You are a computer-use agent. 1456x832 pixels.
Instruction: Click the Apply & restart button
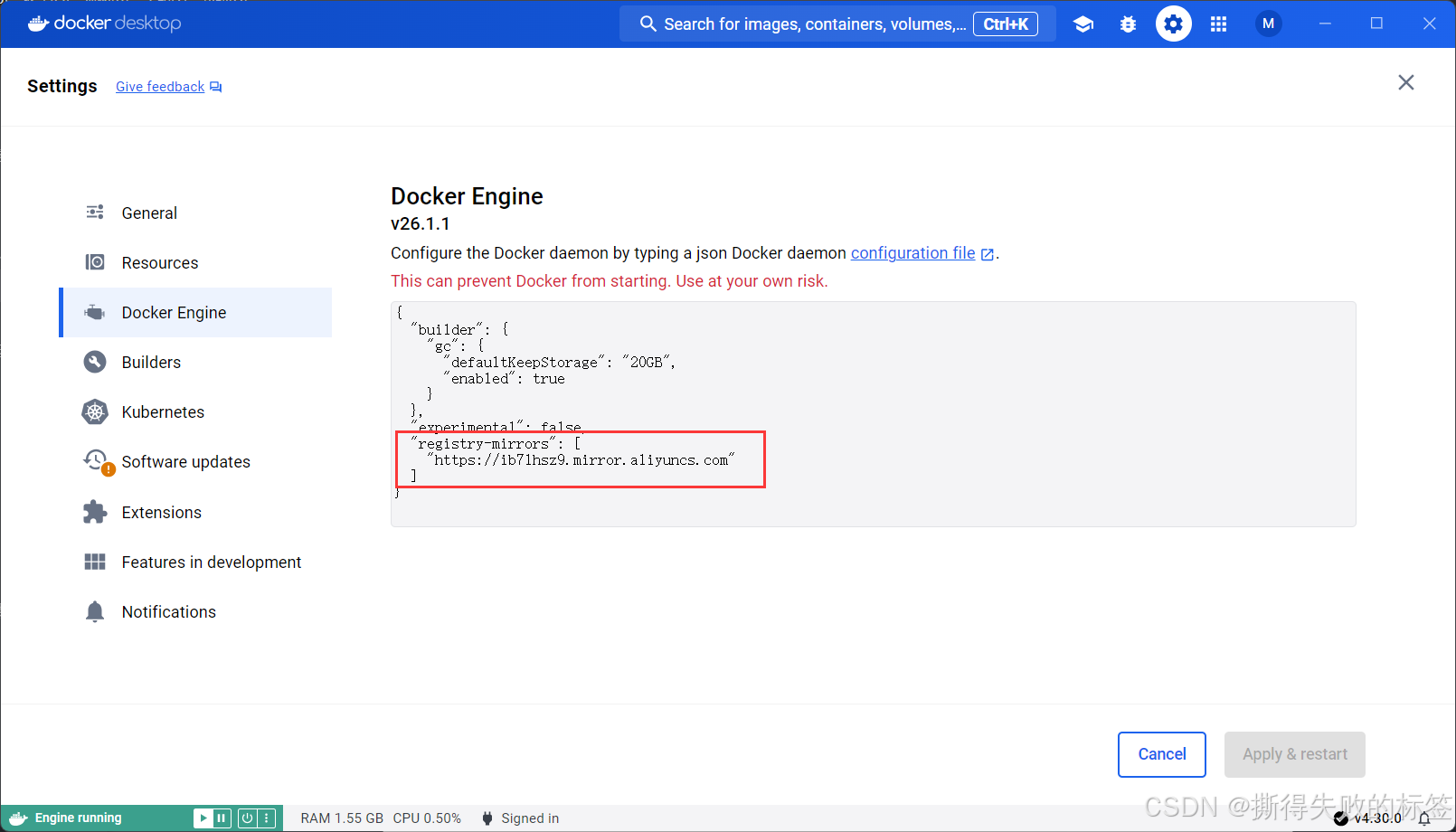(1294, 754)
